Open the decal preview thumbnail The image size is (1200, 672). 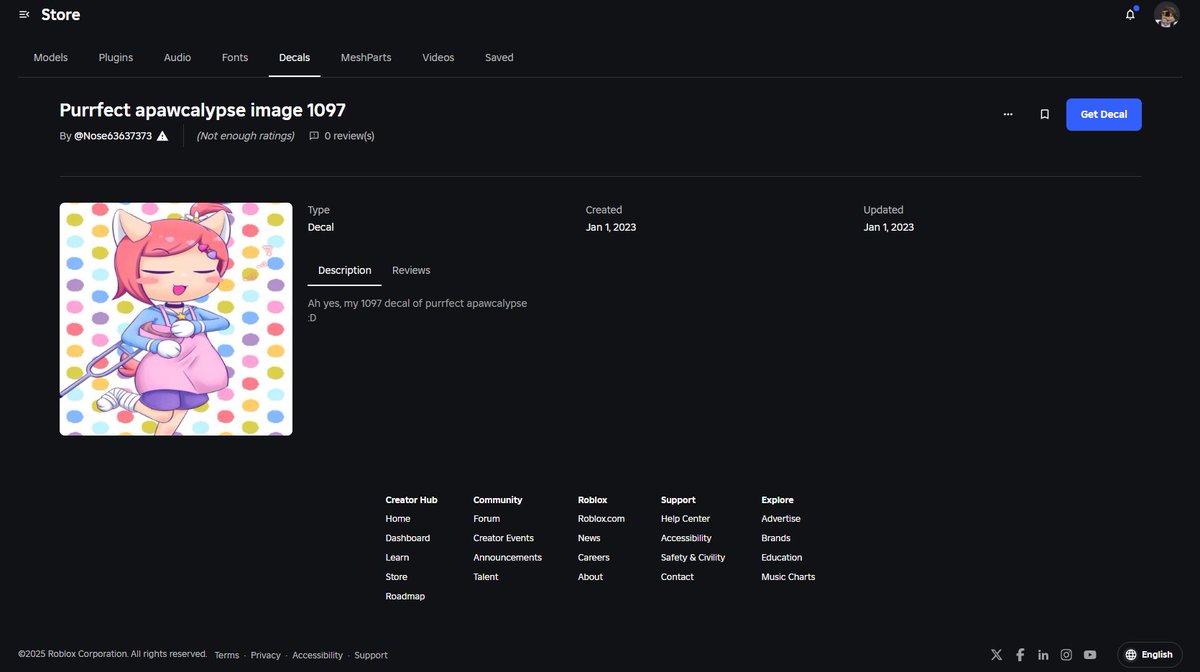point(176,319)
